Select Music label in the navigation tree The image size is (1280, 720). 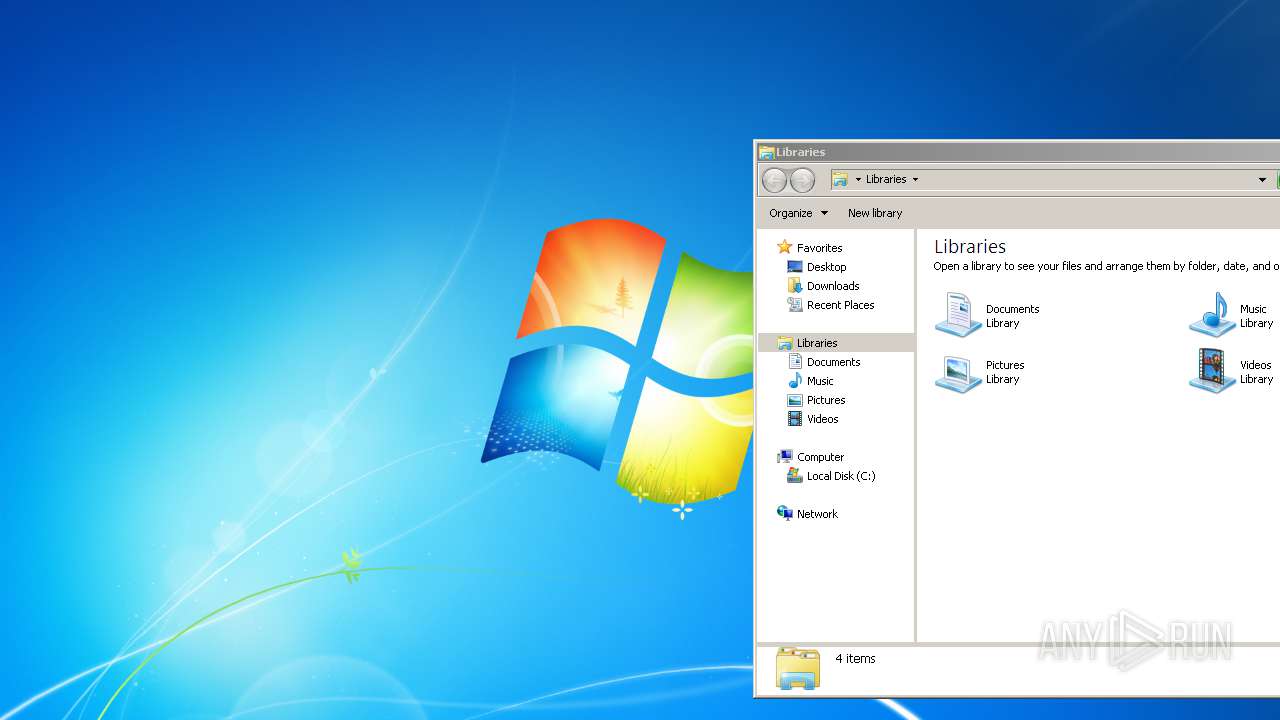(x=820, y=381)
